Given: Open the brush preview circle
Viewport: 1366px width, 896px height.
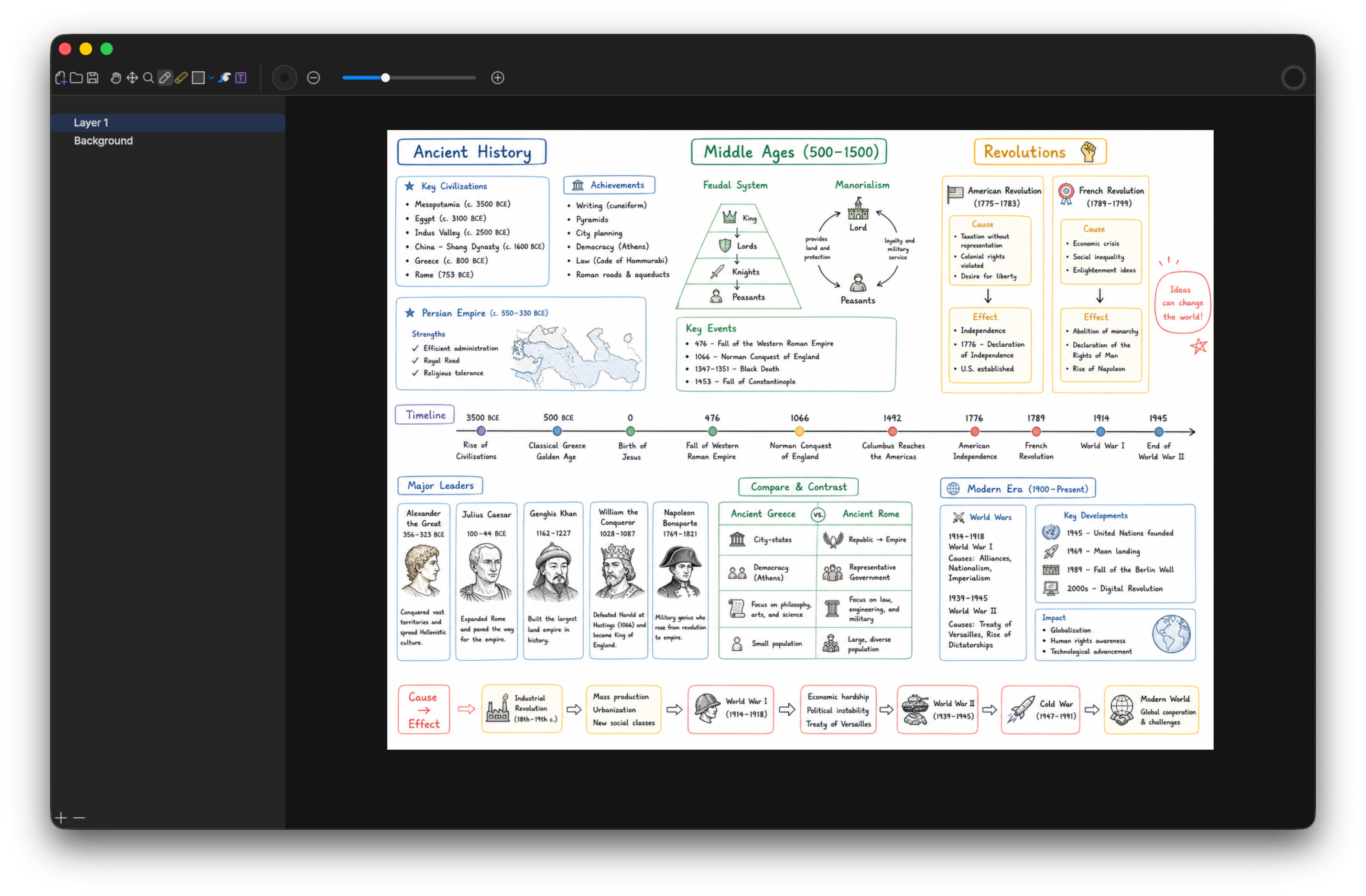Looking at the screenshot, I should click(284, 78).
